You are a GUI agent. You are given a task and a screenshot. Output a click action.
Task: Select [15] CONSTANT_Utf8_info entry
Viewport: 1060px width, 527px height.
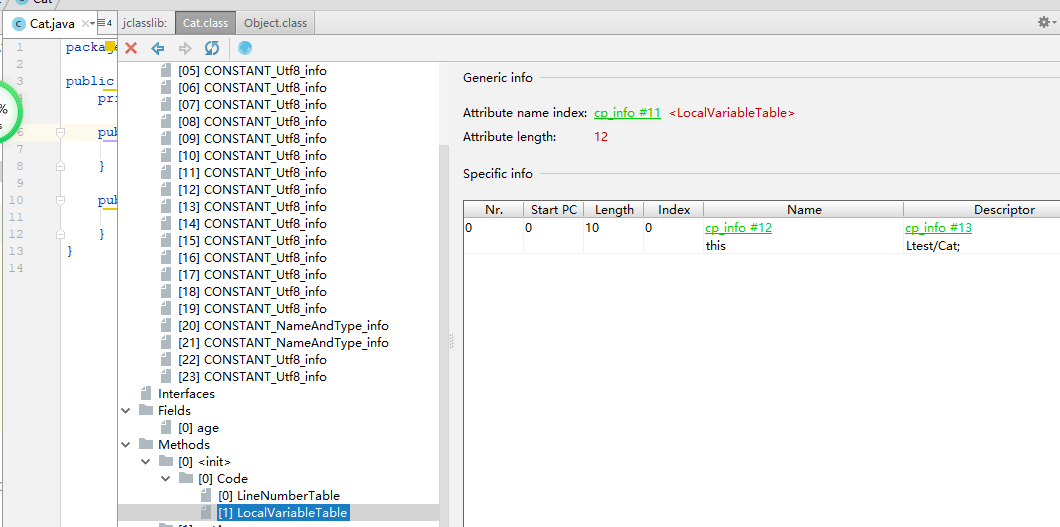252,241
